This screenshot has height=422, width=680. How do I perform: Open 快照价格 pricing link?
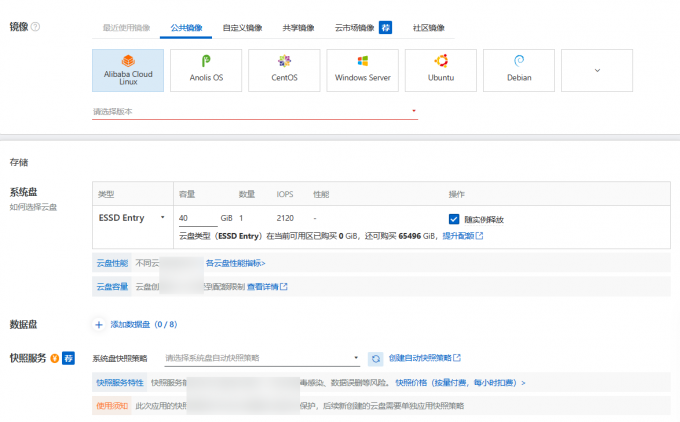(460, 383)
